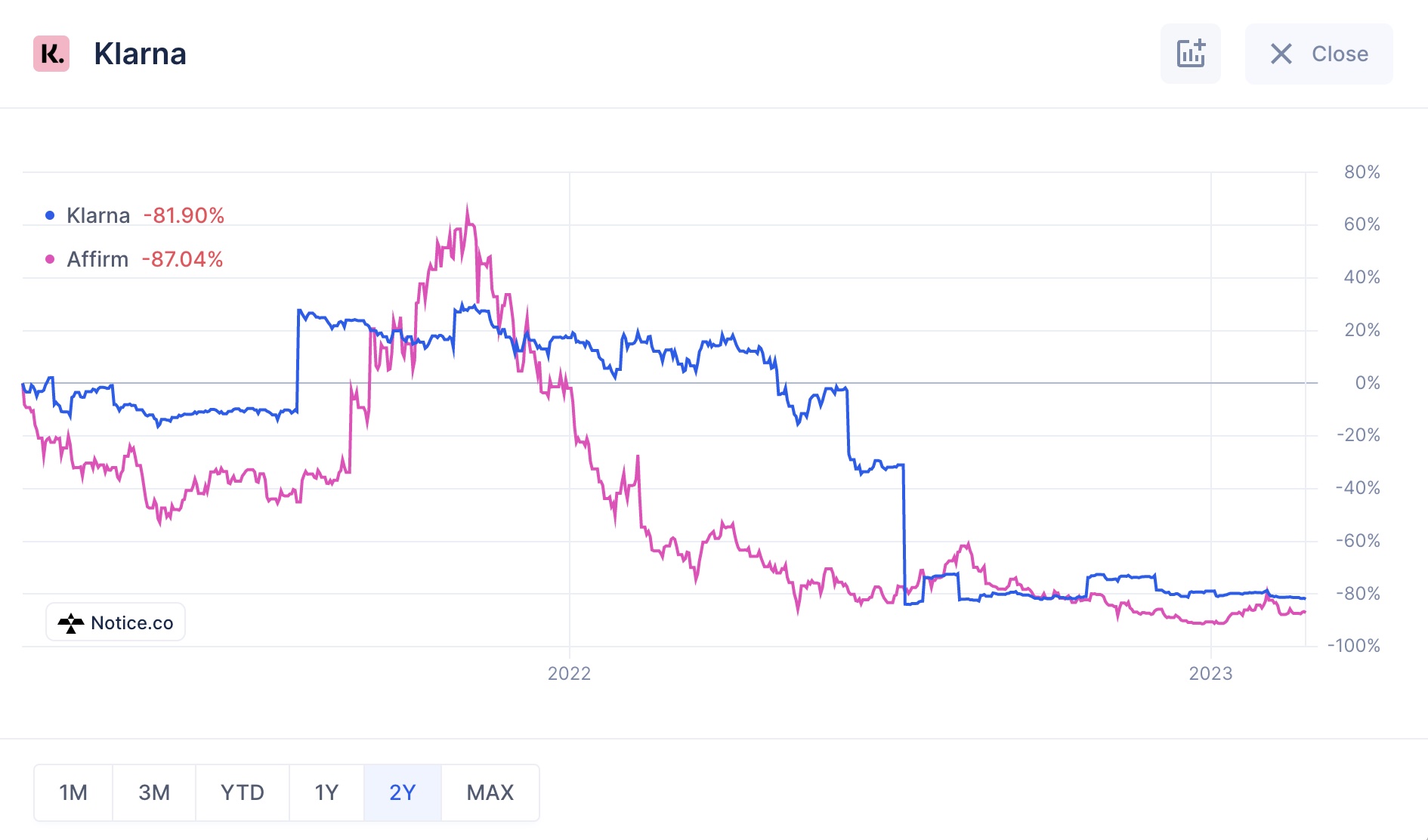Click the Affirm legend label

click(x=97, y=259)
